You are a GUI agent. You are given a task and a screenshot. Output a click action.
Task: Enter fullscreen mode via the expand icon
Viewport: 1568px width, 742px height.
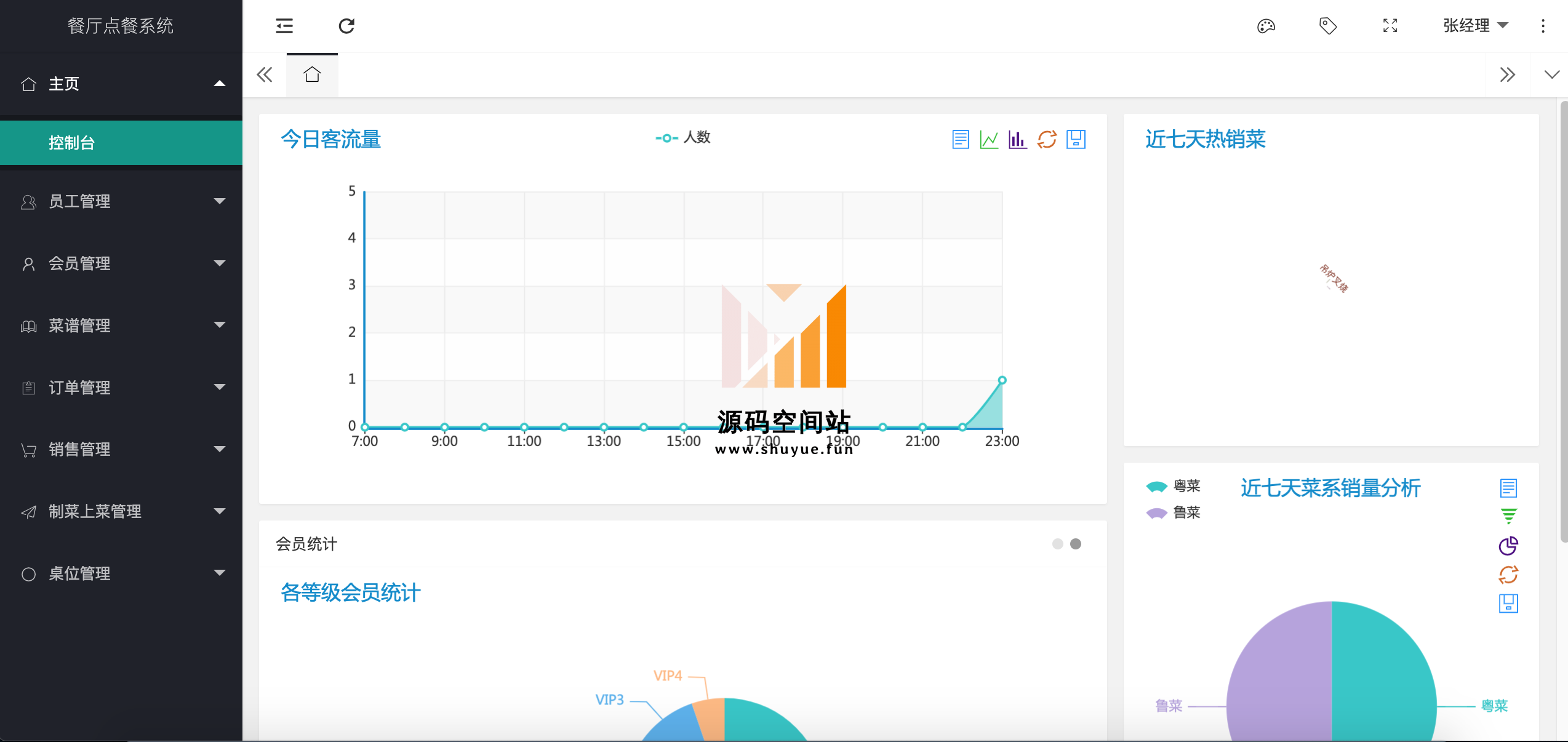point(1390,26)
